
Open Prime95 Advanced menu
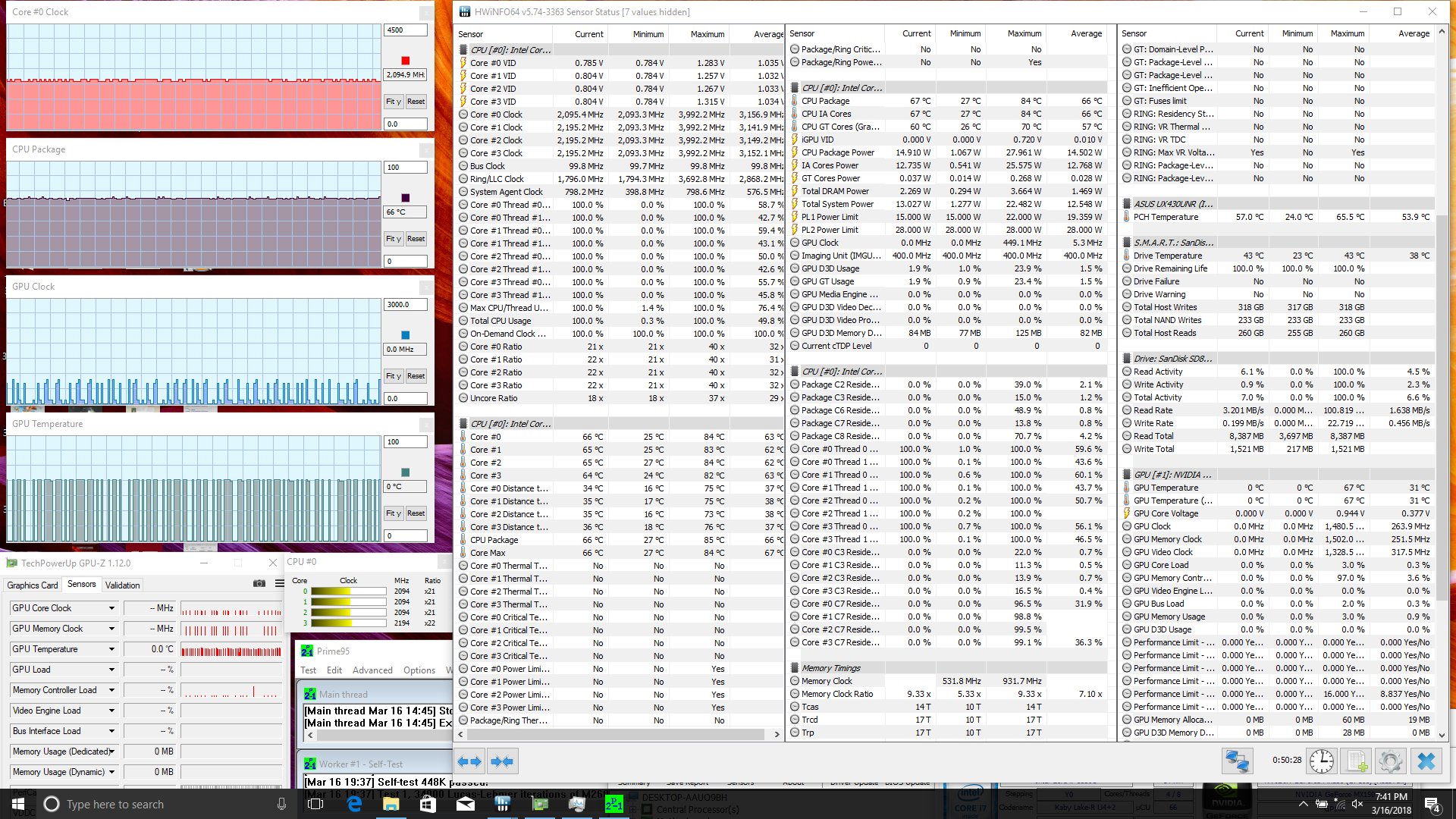(x=372, y=670)
